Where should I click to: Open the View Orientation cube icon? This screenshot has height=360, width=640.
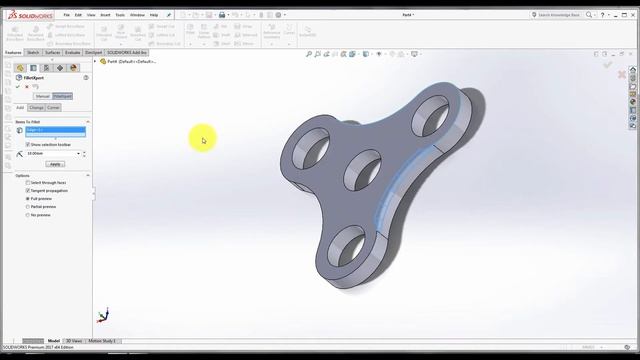click(352, 54)
